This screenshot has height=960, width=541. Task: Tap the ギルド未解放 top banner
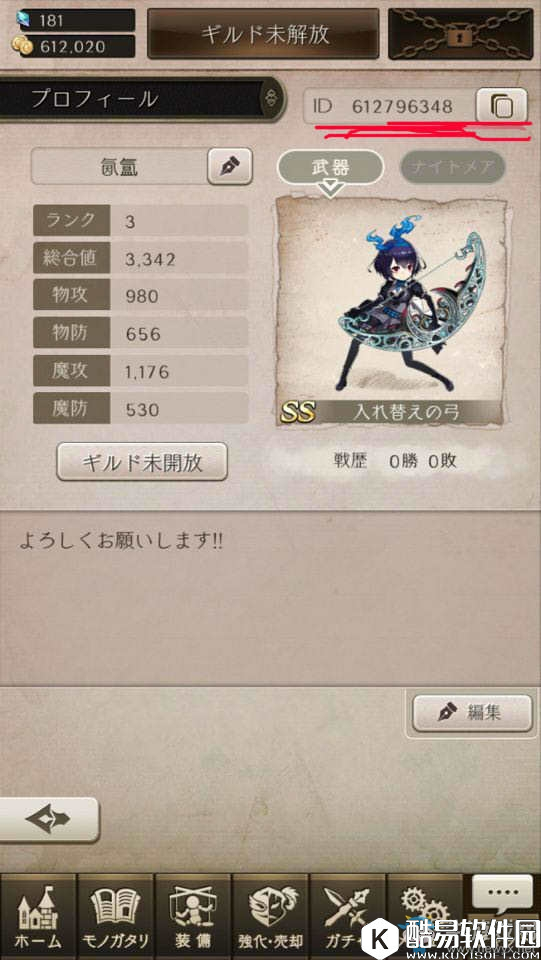coord(266,34)
